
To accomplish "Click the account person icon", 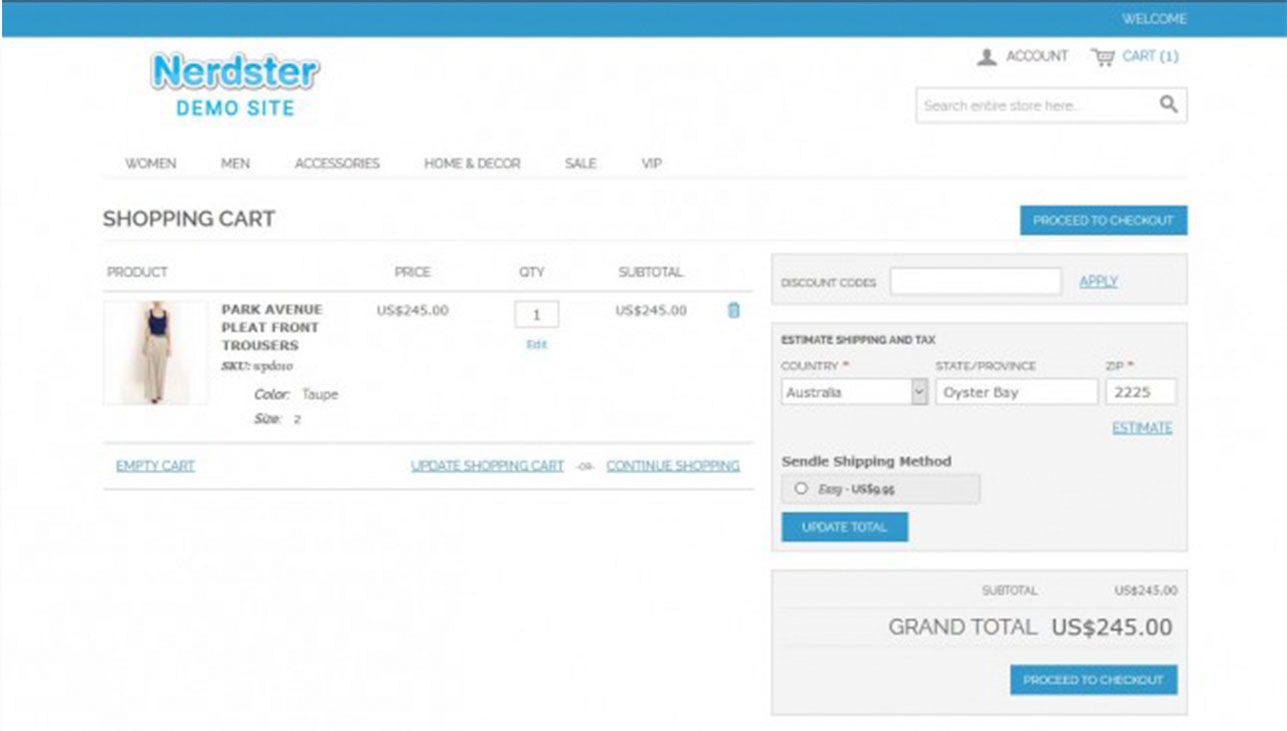I will [x=987, y=57].
